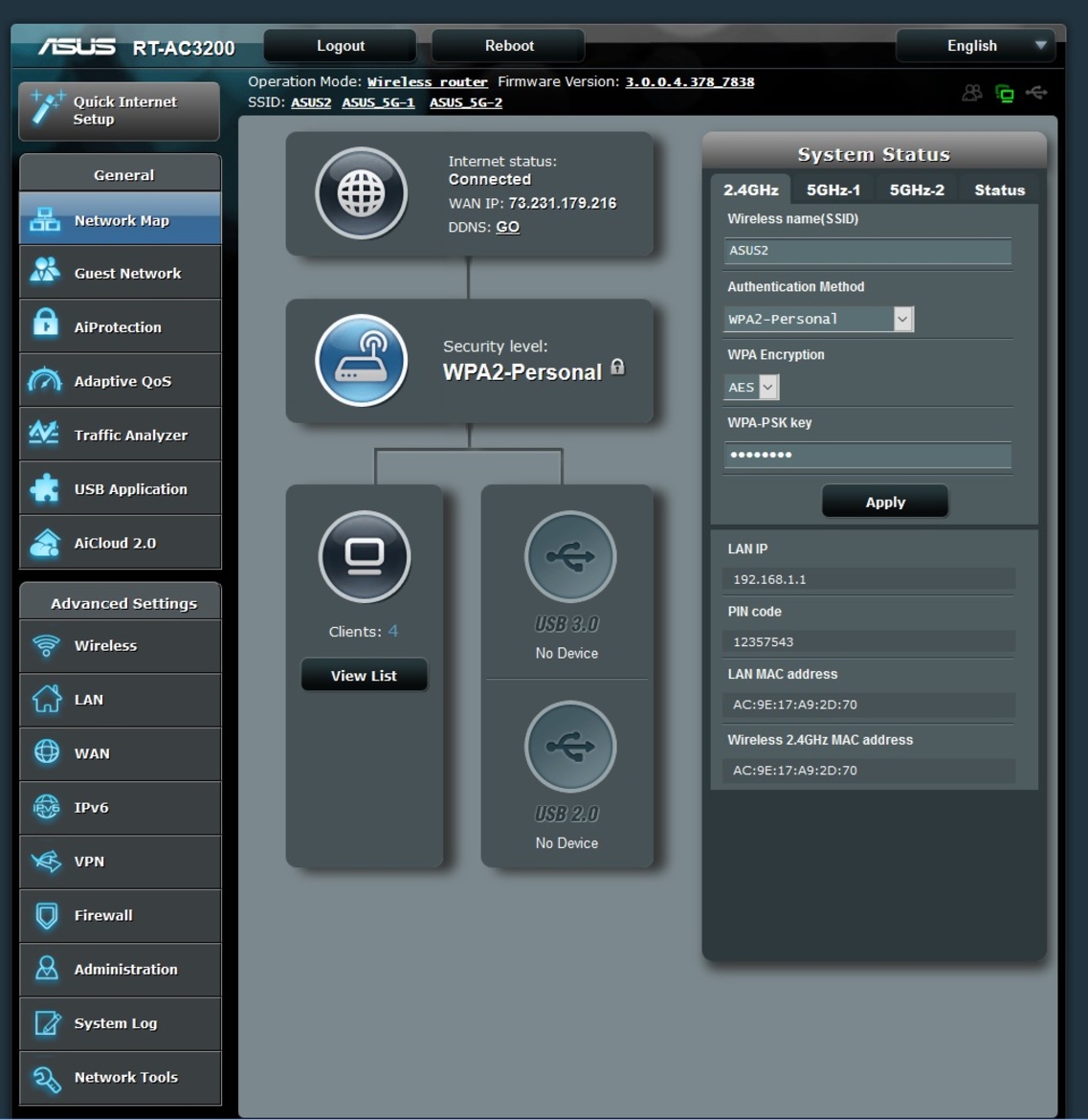Click the VPN arrows icon
1088x1120 pixels.
point(46,861)
